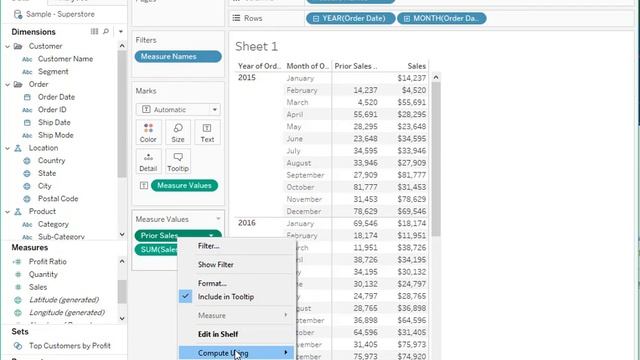Open the Measure submenu
The image size is (640, 360).
click(x=236, y=315)
